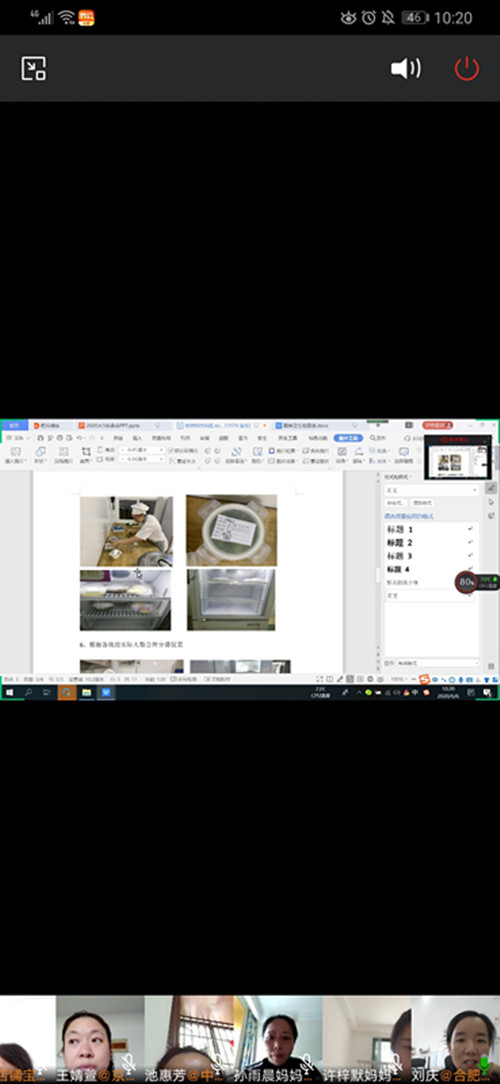Select the 裁剪 crop tool
Screen dimensions: 500x1084
point(86,455)
